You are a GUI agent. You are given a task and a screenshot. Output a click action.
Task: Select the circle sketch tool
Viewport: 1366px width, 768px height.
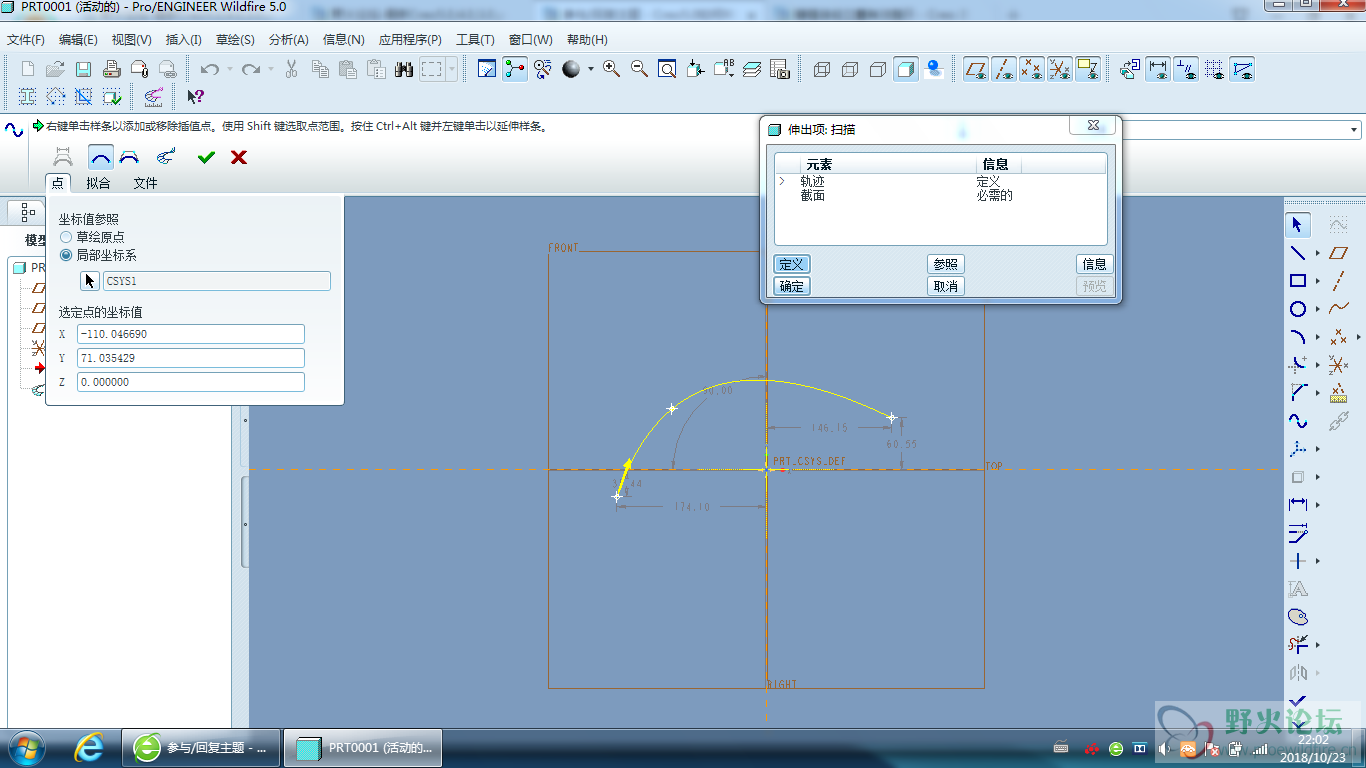click(1298, 309)
